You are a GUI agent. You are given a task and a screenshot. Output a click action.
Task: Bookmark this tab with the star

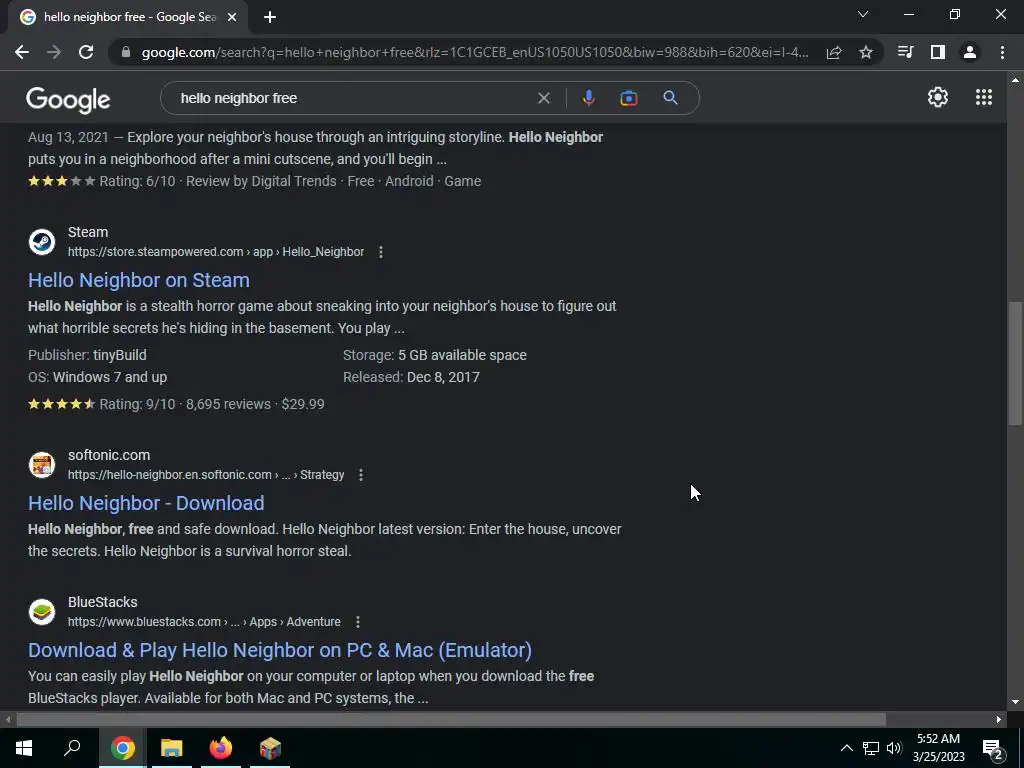pyautogui.click(x=866, y=52)
